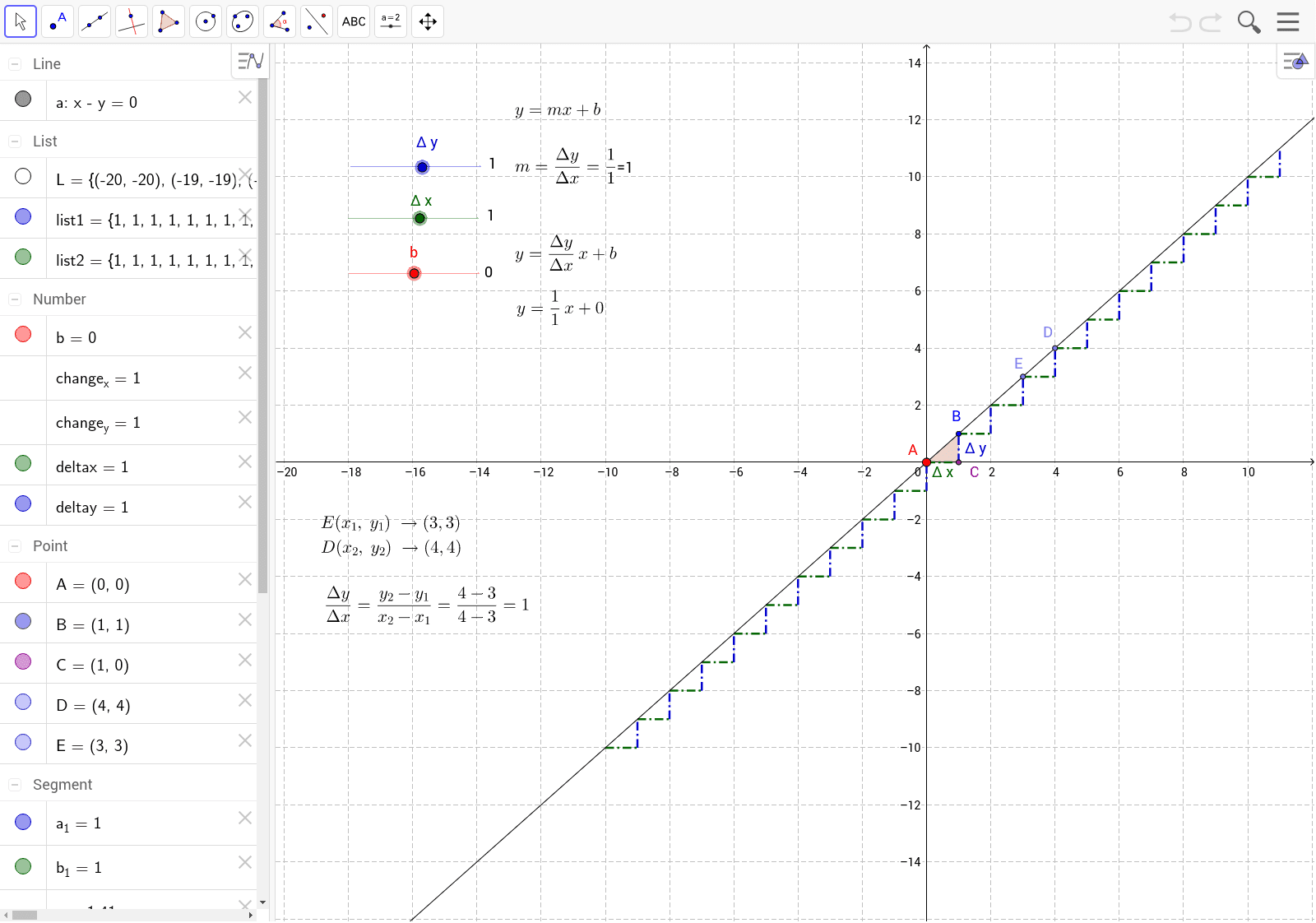
Task: Toggle visibility of line a
Action: point(23,99)
